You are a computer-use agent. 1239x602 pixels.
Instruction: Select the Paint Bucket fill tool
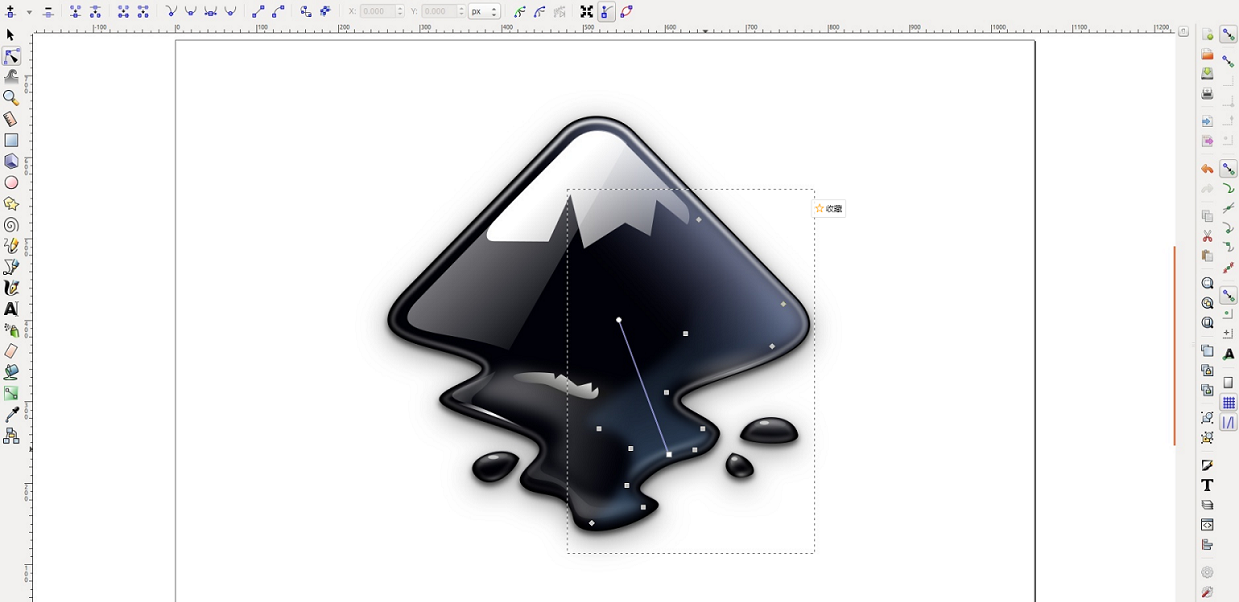point(11,372)
